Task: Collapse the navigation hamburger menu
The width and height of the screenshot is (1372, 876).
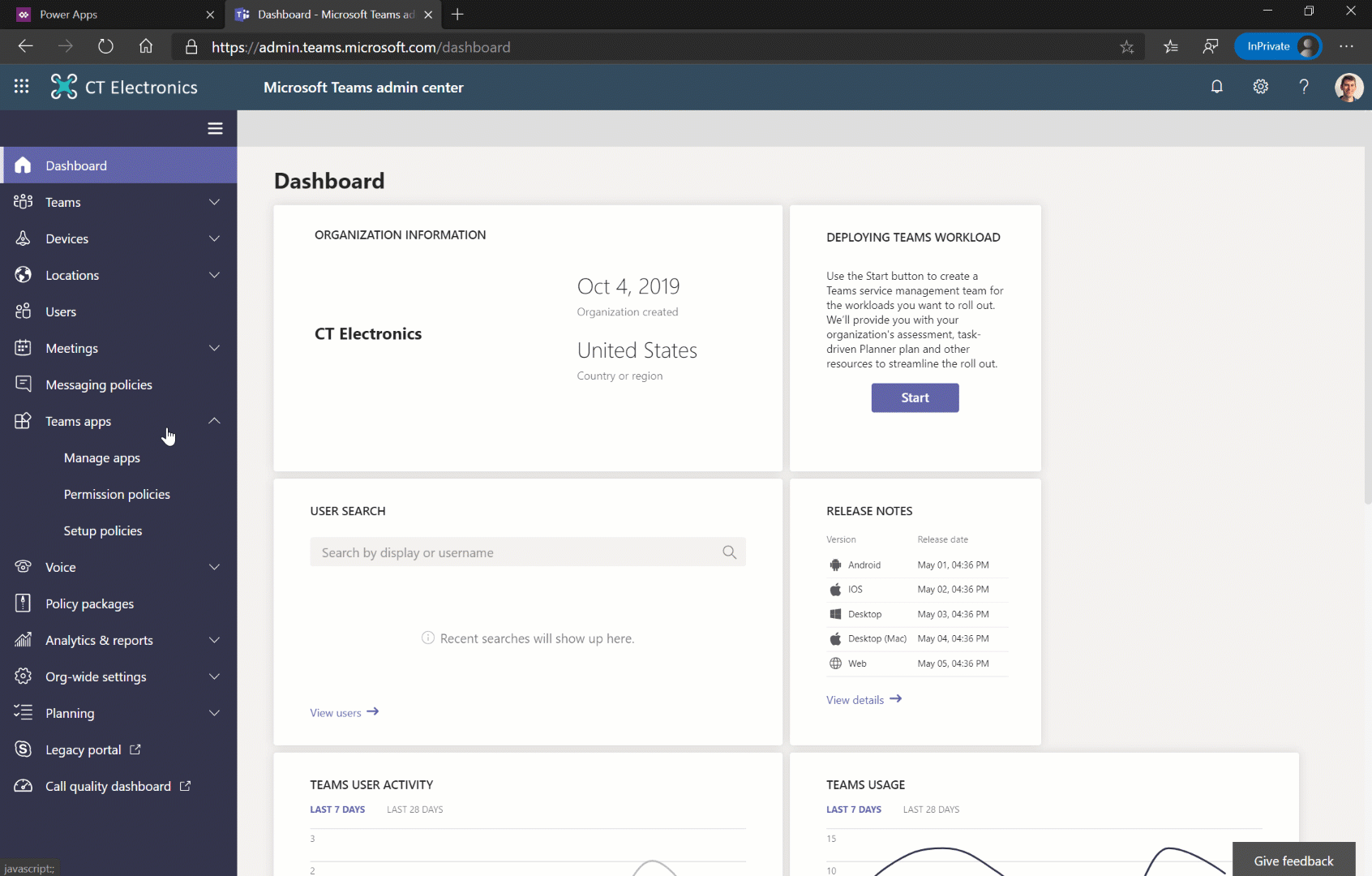Action: [x=215, y=128]
